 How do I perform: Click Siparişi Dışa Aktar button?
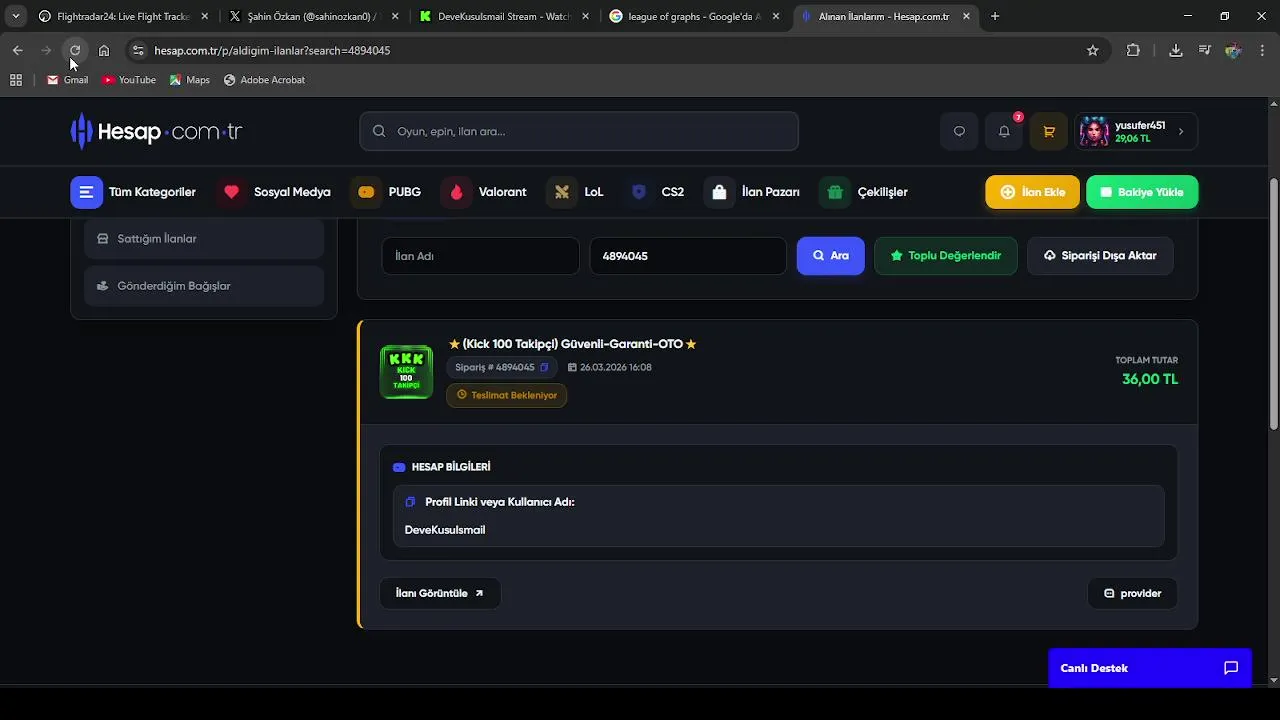point(1100,256)
